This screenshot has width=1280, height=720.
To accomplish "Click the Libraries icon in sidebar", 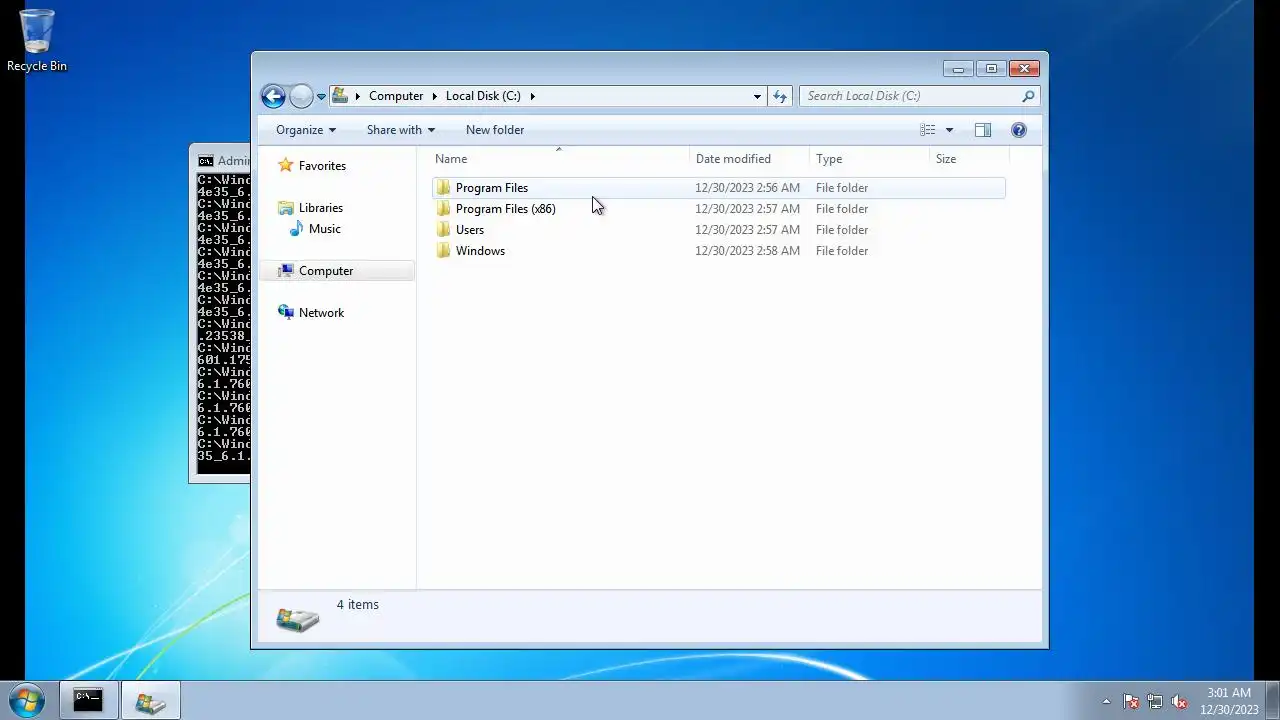I will pos(286,208).
